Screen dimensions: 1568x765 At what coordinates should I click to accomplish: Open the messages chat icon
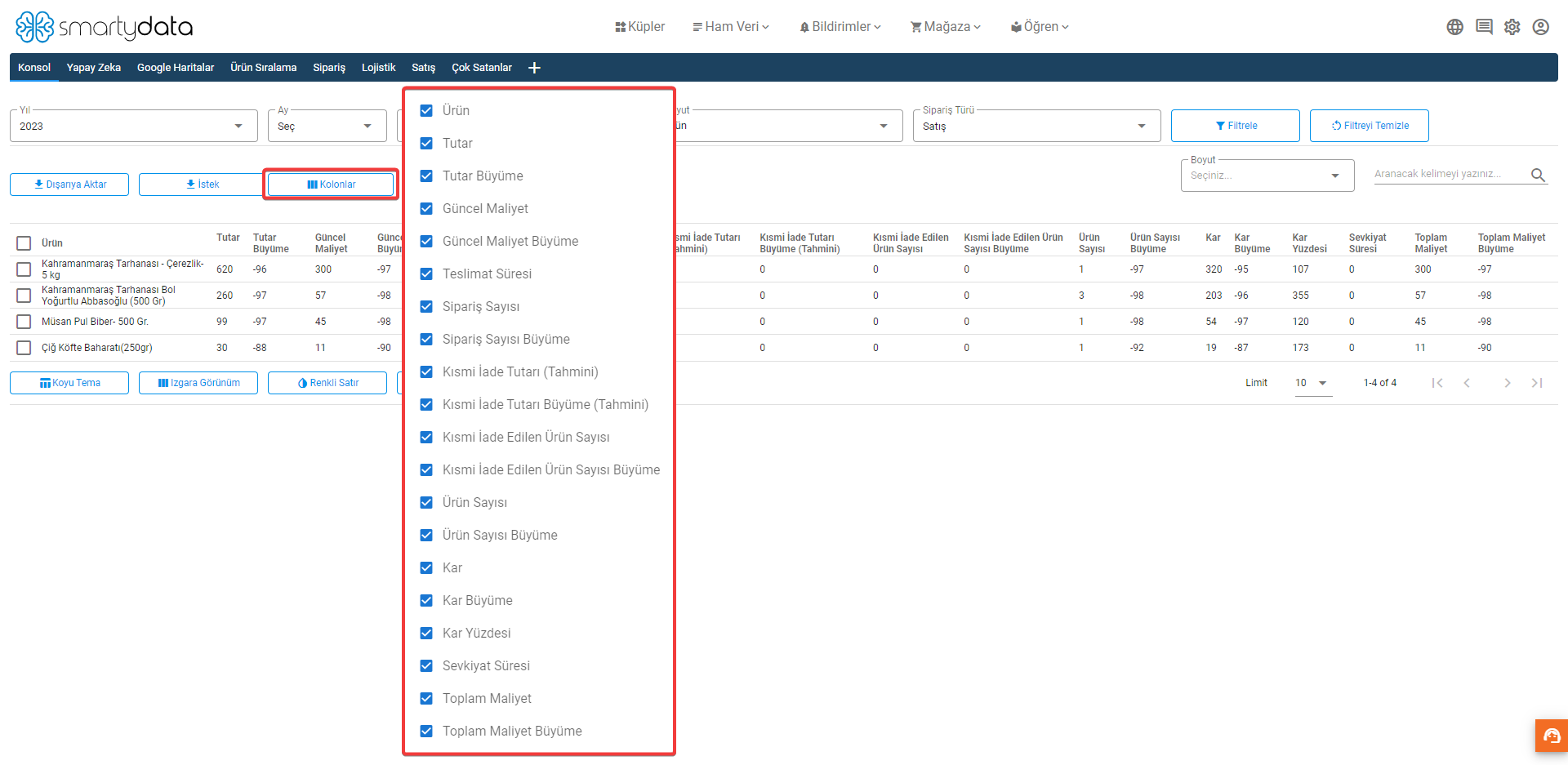(x=1484, y=27)
